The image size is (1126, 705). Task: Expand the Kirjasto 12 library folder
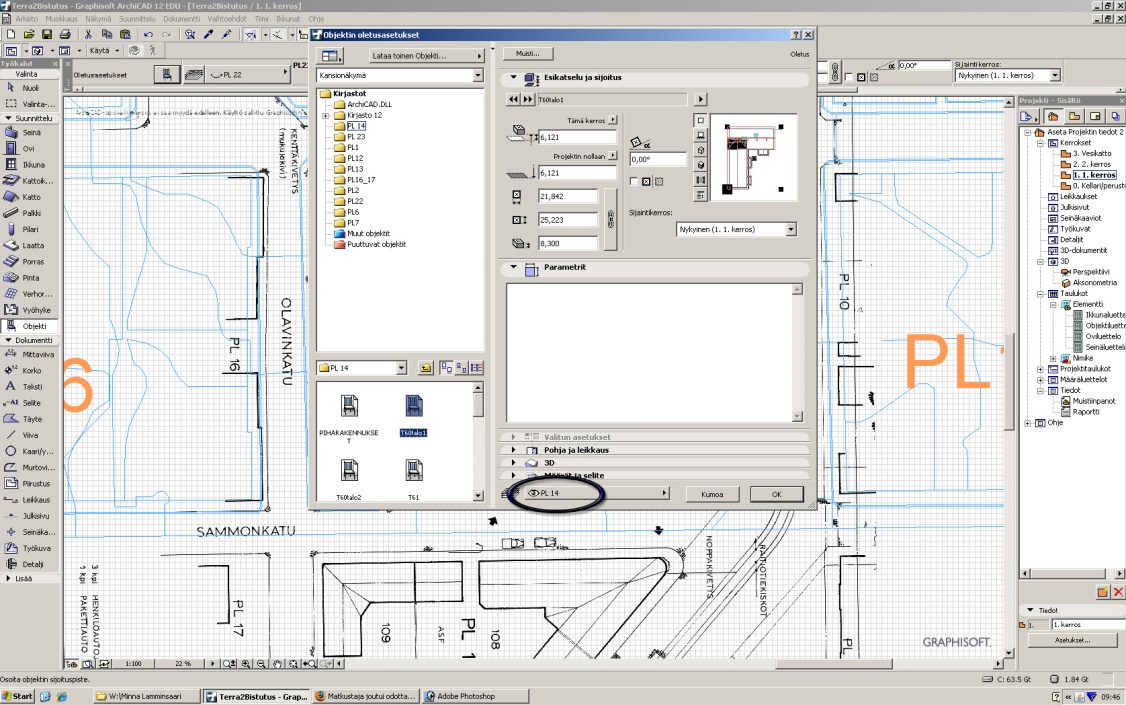325,116
